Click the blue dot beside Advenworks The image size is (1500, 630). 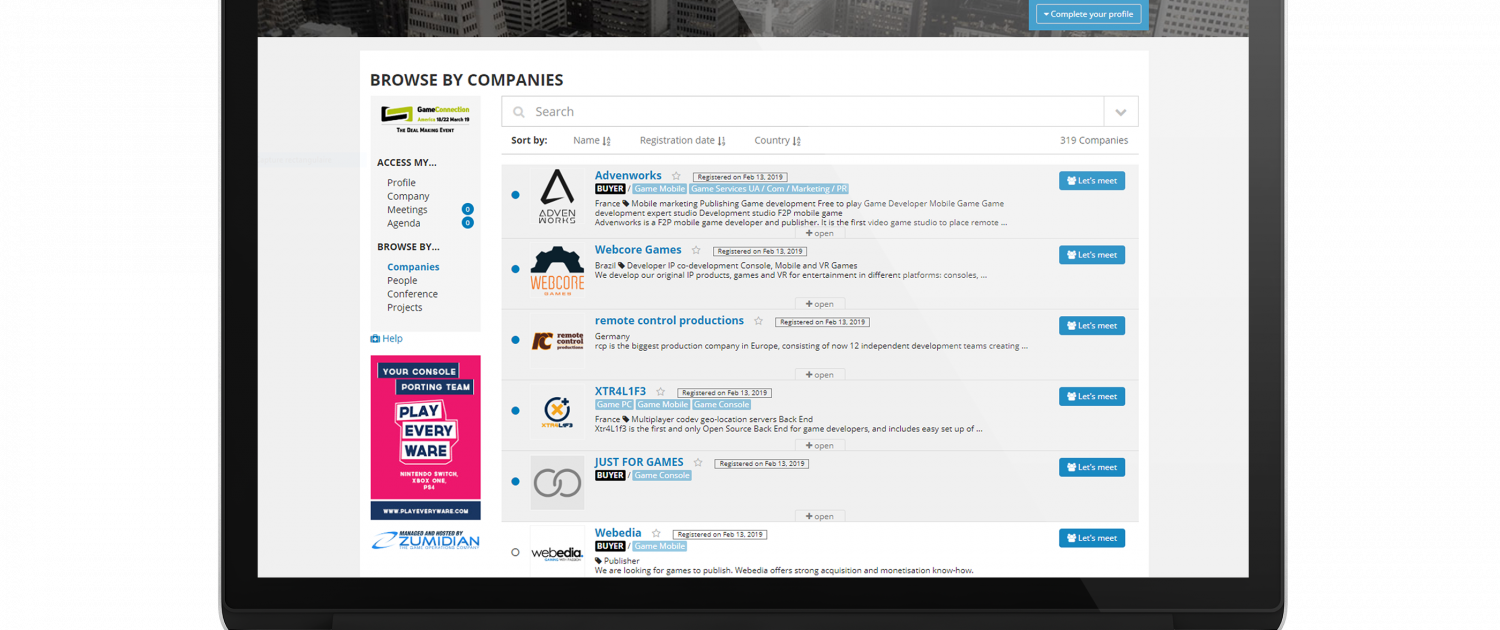[x=515, y=195]
